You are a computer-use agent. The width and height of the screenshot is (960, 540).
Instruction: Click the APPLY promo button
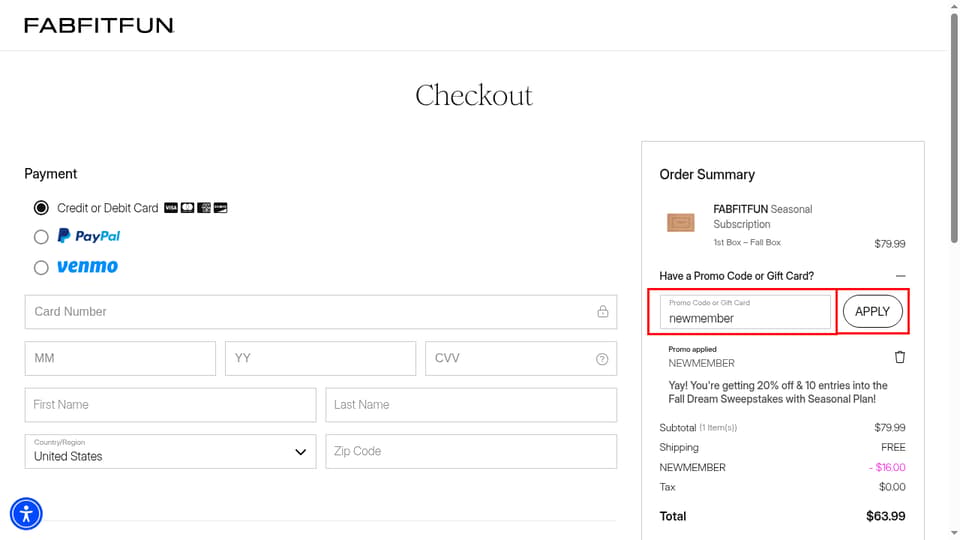(x=872, y=312)
